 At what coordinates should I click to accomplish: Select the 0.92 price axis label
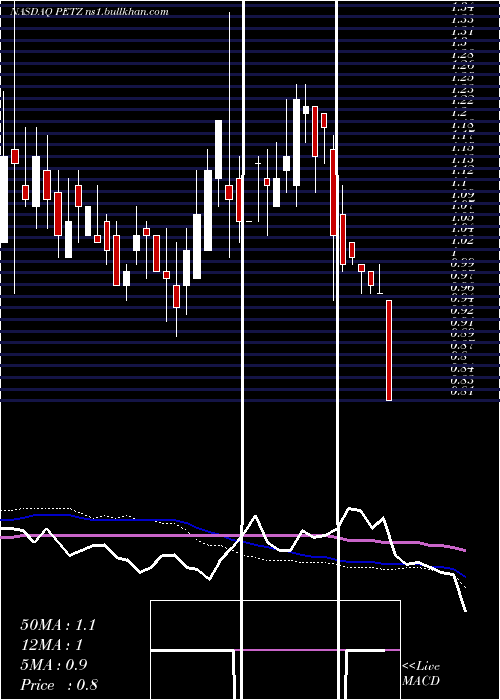tap(462, 311)
